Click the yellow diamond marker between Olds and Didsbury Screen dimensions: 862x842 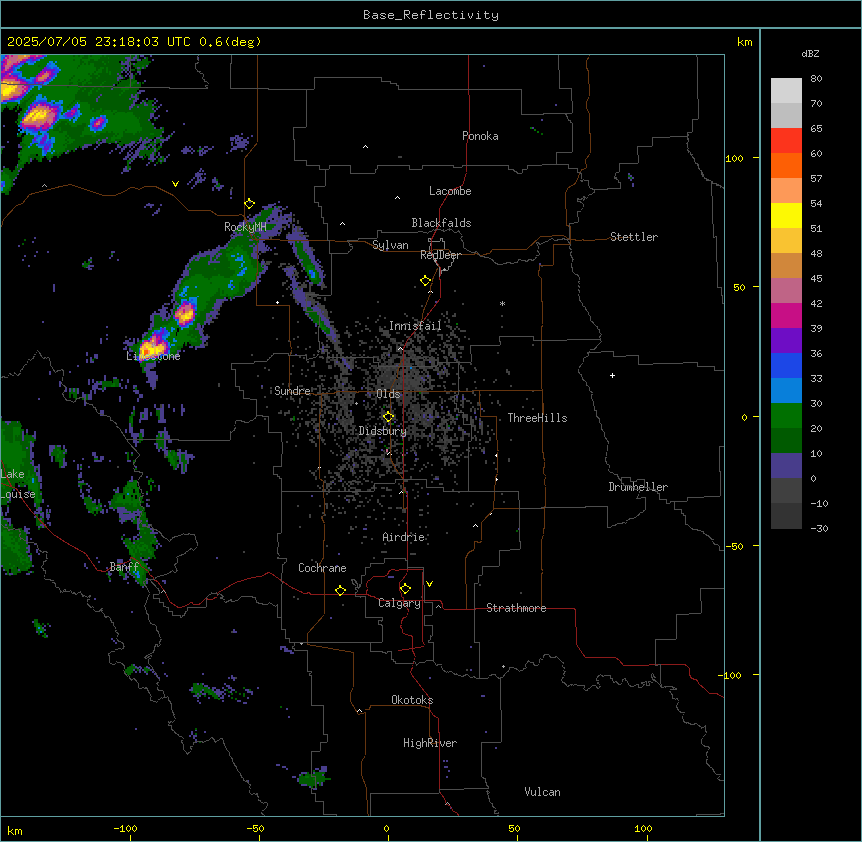(x=389, y=417)
